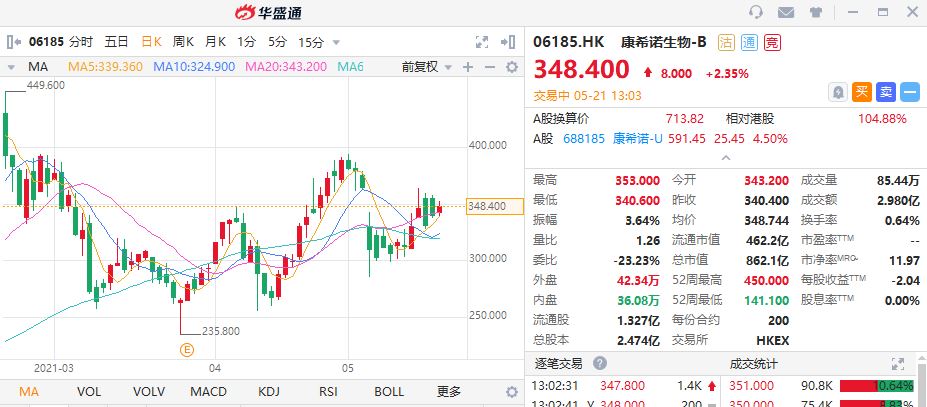Toggle BOLL indicator
927x407 pixels.
388,392
